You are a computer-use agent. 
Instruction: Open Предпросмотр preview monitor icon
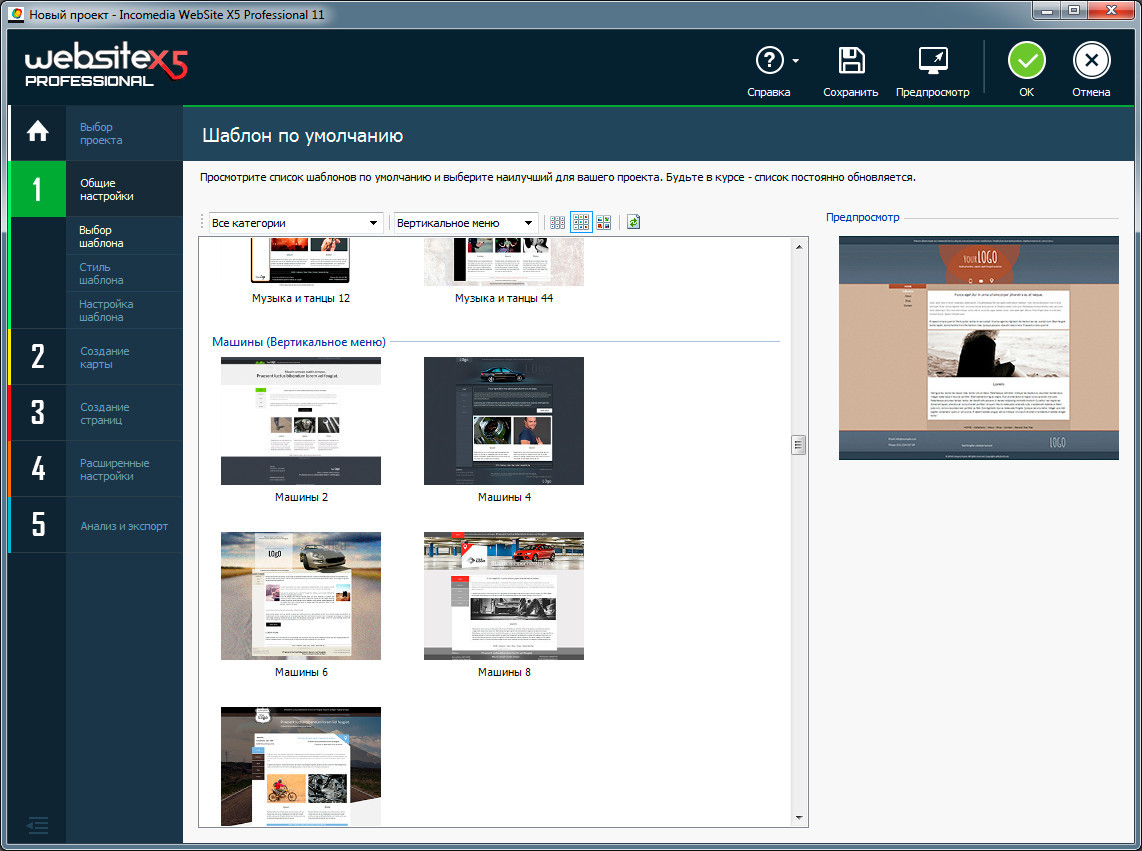[932, 61]
